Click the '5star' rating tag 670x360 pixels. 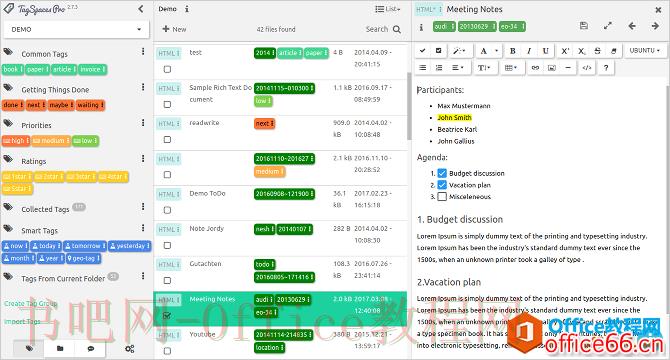17,188
